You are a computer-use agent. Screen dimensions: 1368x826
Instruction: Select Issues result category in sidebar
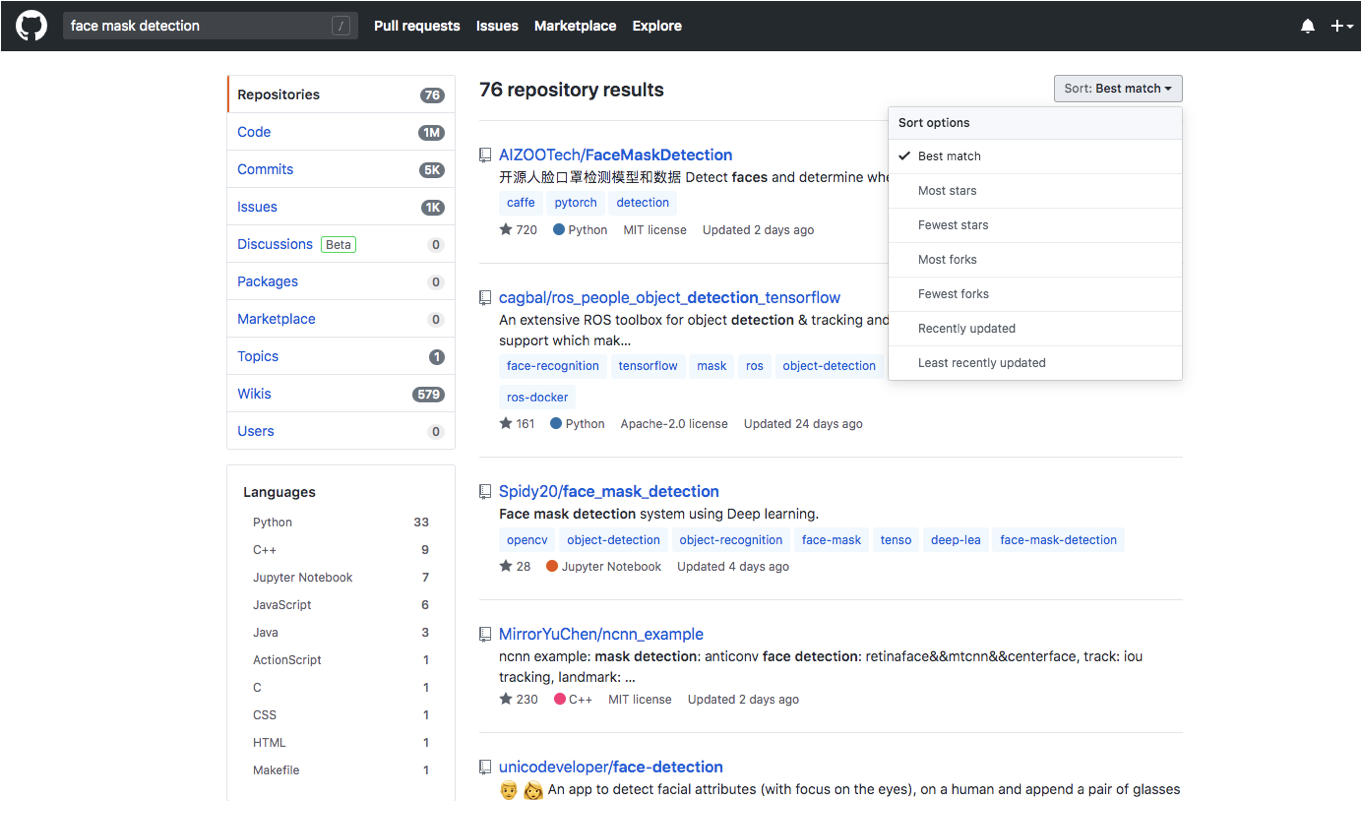tap(341, 207)
